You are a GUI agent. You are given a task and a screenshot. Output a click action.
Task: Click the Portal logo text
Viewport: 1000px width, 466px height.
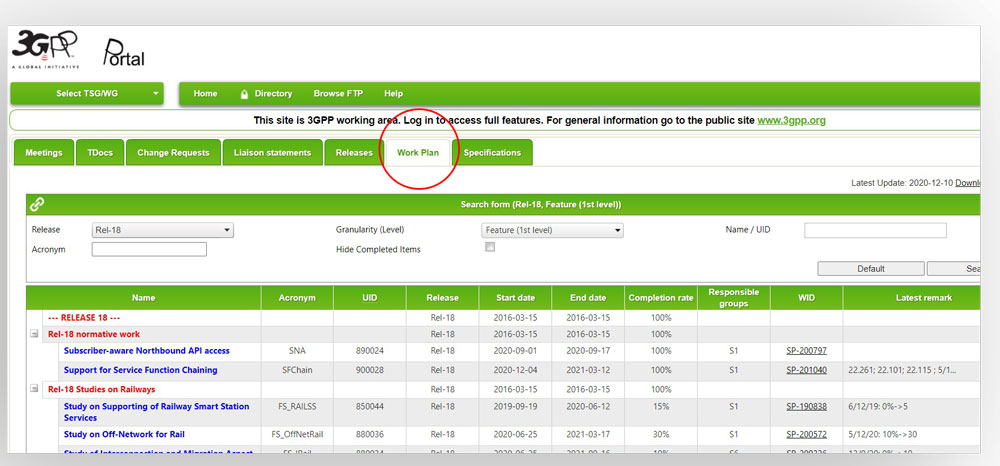[124, 54]
